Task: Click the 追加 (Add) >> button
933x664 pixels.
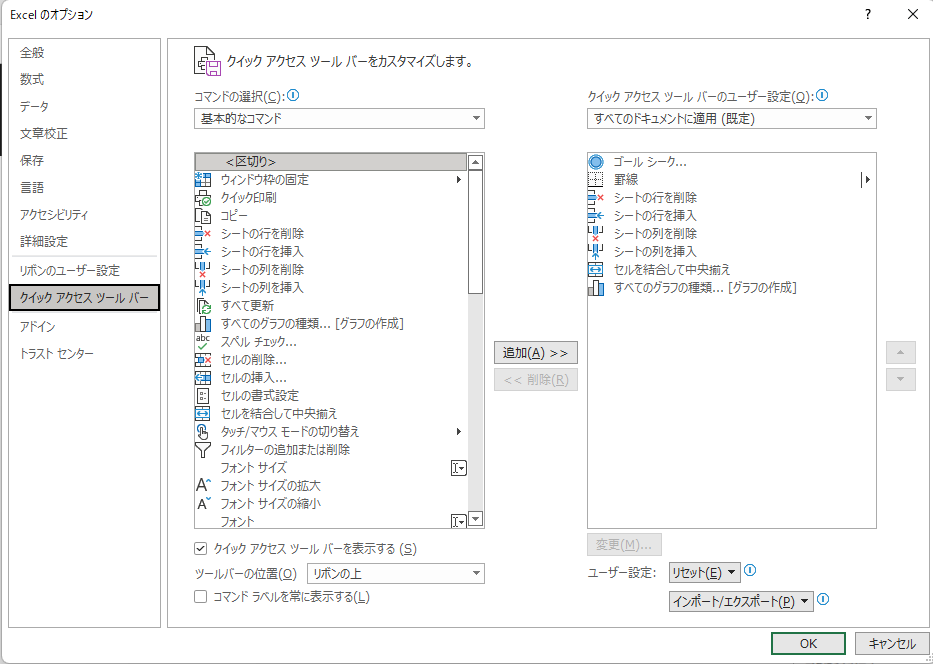Action: [x=535, y=353]
